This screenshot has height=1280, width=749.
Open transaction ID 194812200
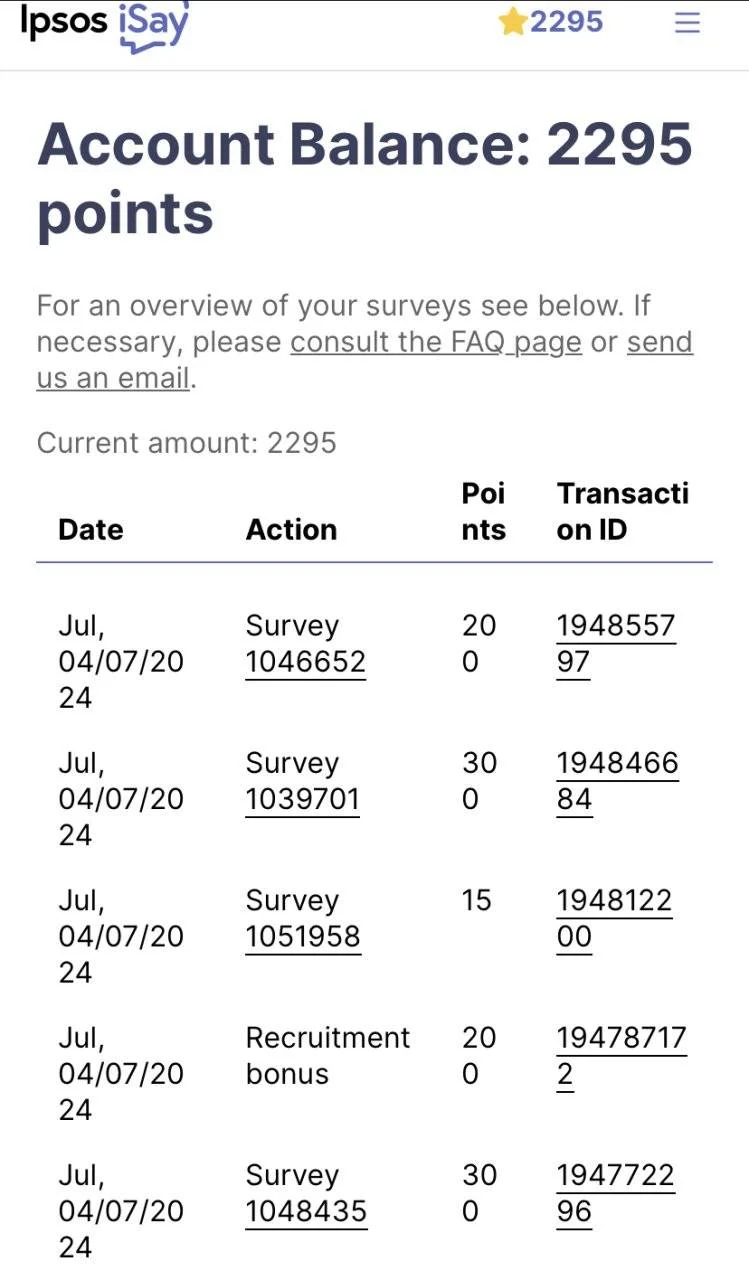pyautogui.click(x=614, y=919)
